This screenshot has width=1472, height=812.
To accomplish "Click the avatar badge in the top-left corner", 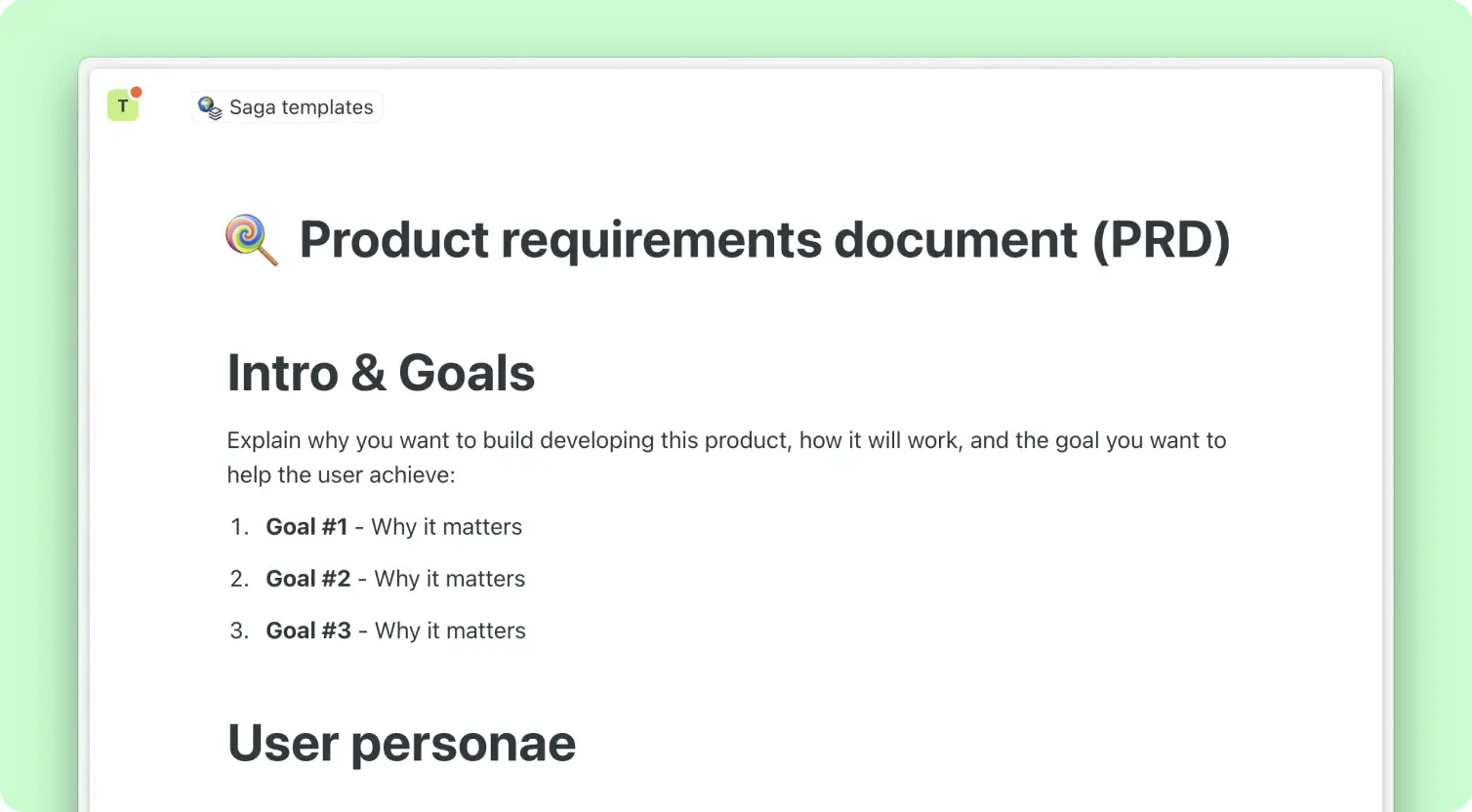I will point(122,103).
